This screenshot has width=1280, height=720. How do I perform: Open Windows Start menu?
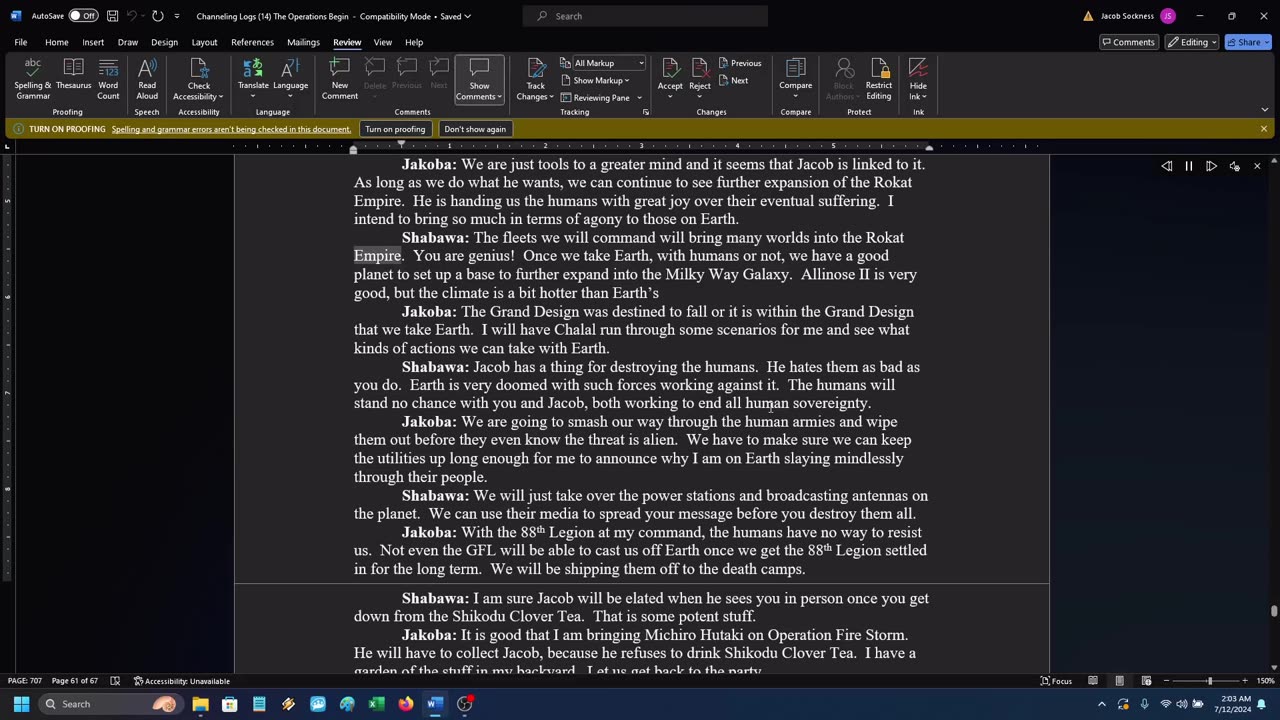(21, 704)
